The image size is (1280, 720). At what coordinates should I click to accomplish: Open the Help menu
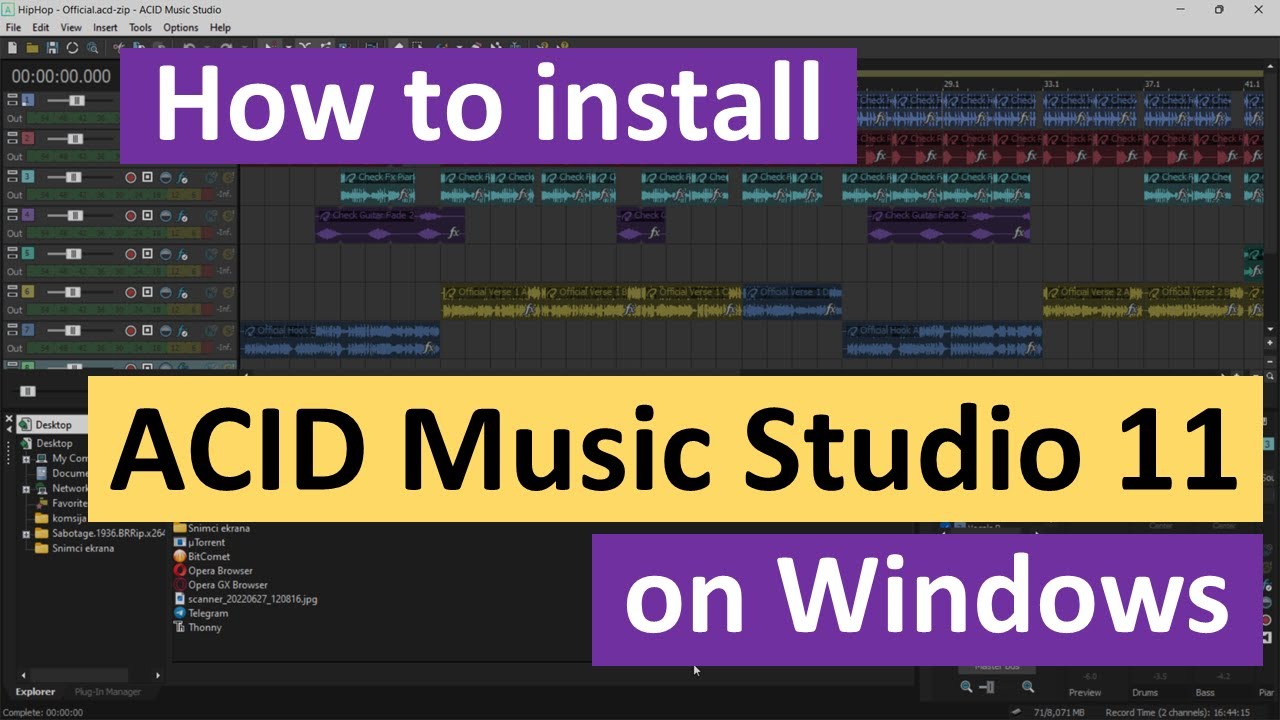tap(220, 27)
